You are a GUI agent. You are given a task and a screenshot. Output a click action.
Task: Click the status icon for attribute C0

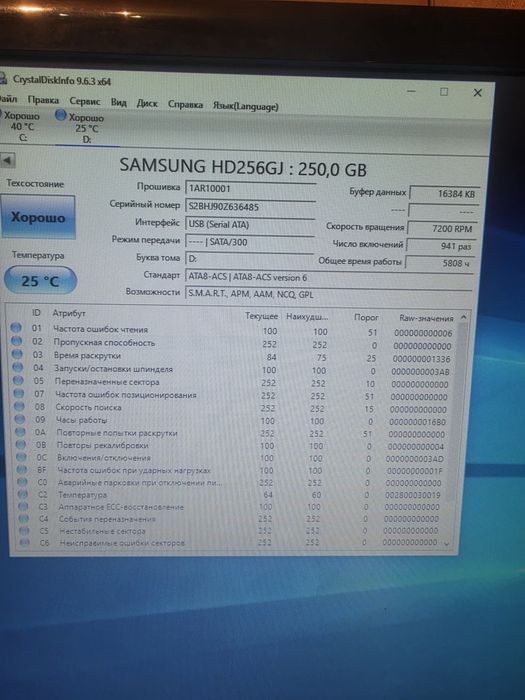23,482
